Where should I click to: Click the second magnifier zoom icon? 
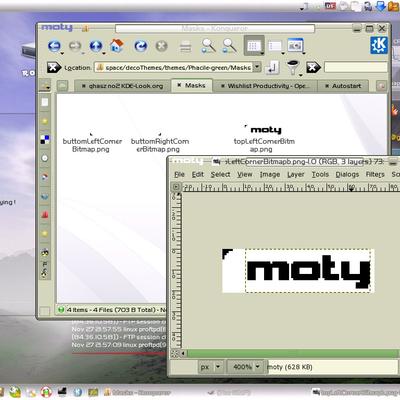[230, 46]
